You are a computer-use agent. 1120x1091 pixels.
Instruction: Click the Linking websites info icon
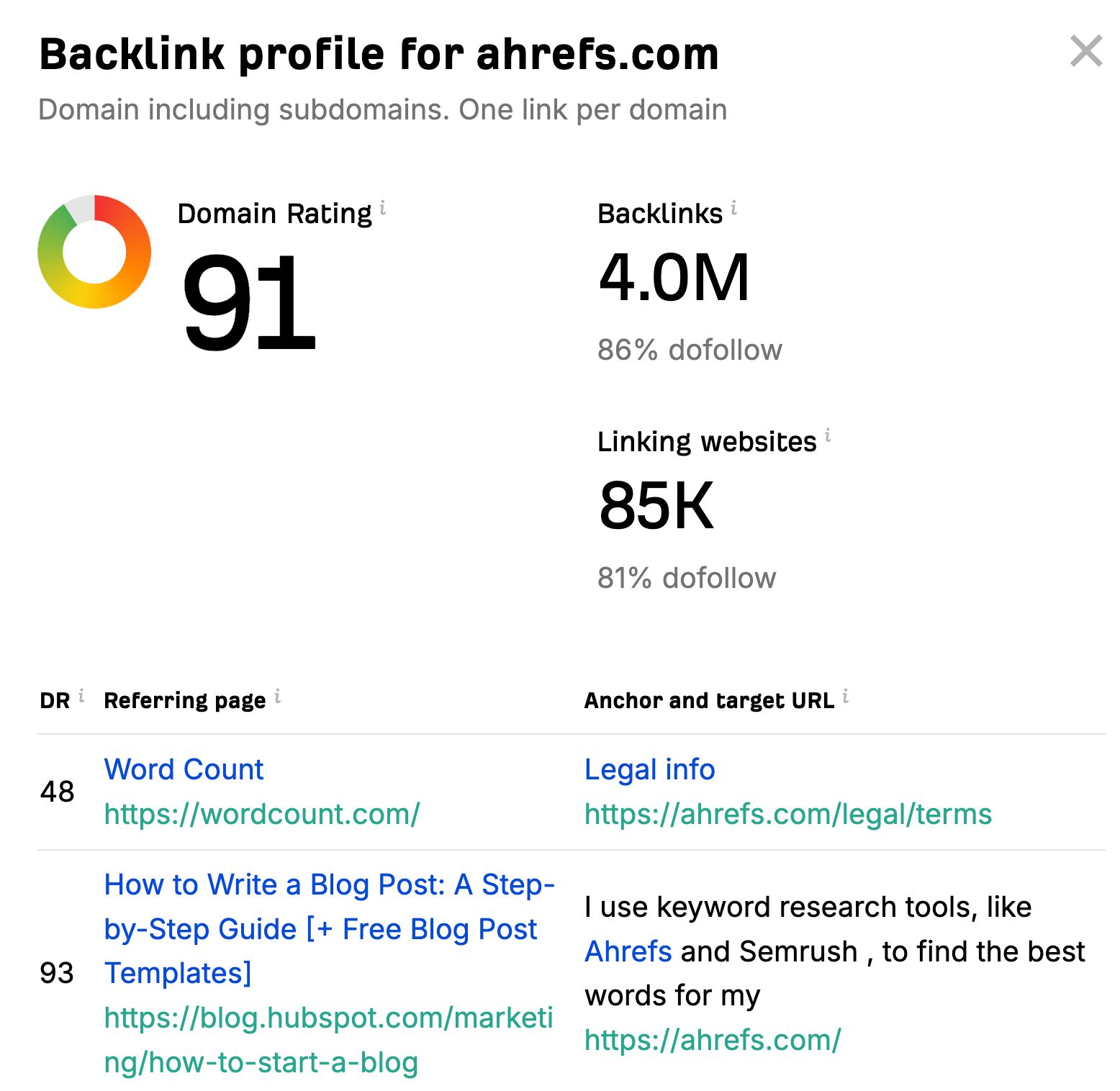click(x=828, y=435)
